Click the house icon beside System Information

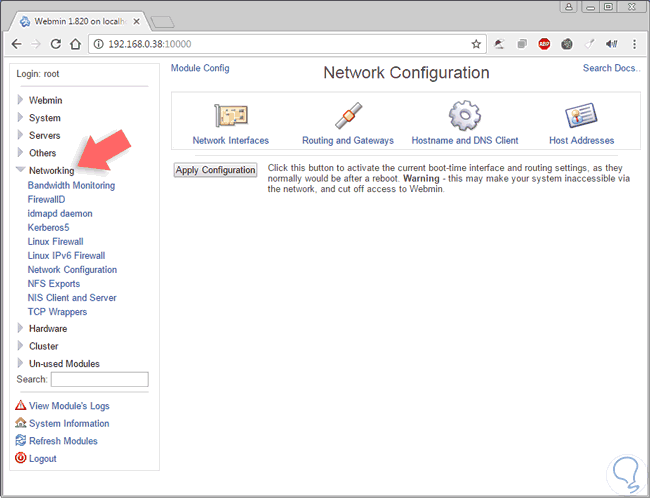(20, 423)
